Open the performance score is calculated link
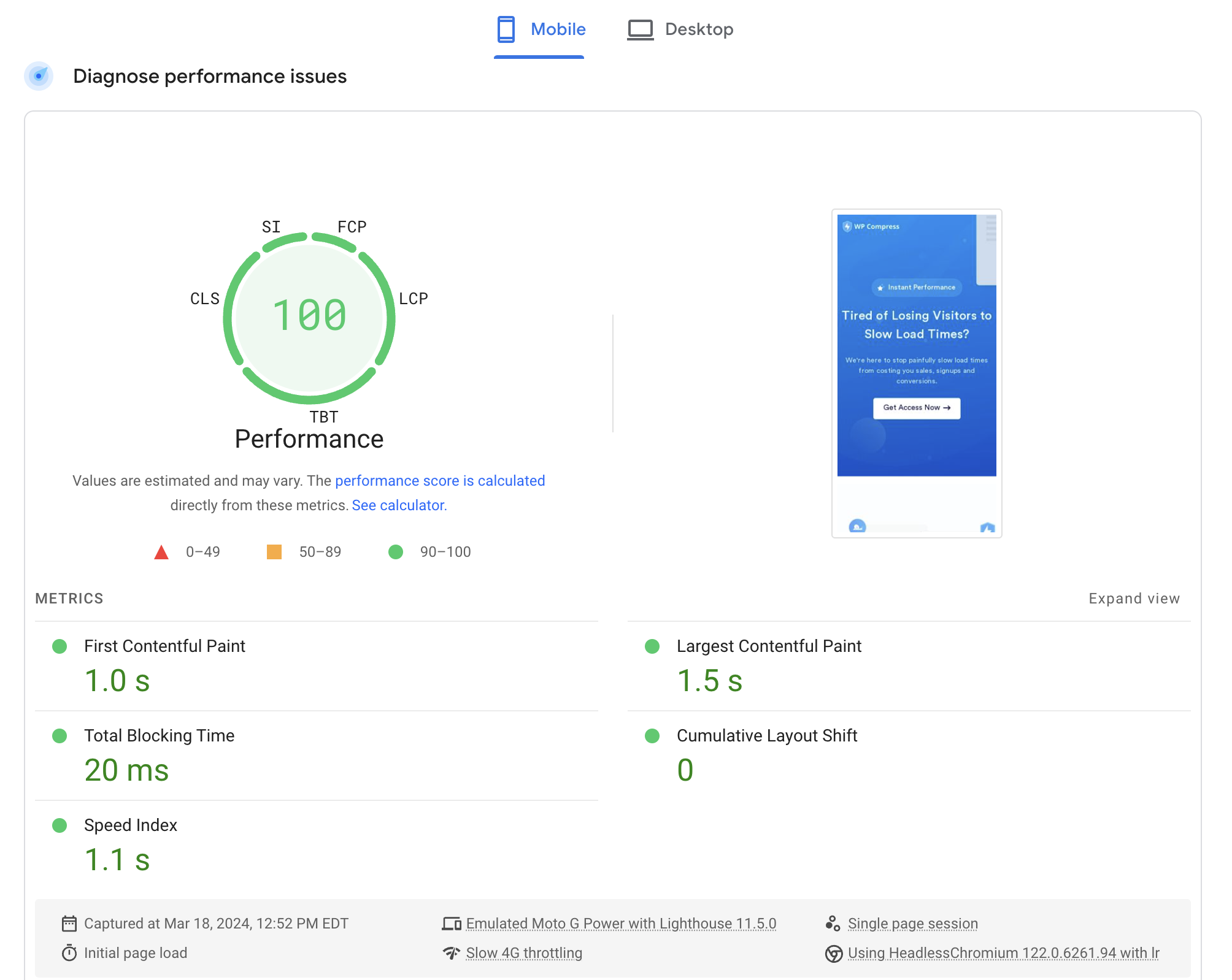Image resolution: width=1232 pixels, height=980 pixels. [x=440, y=481]
